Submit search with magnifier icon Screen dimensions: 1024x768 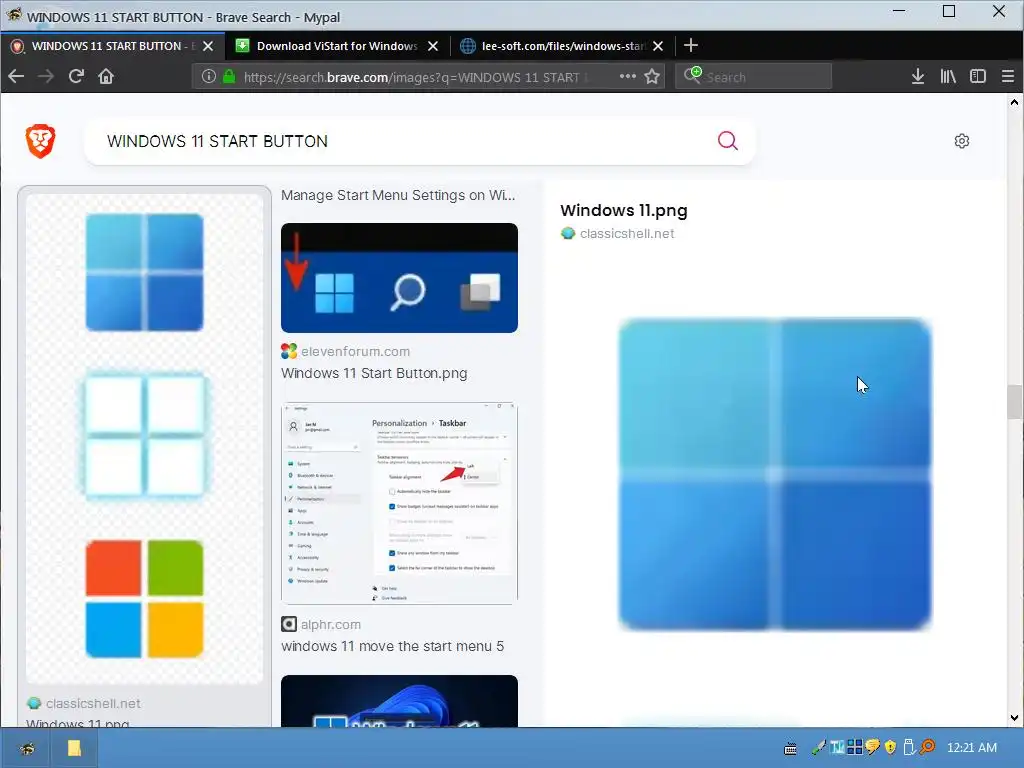click(728, 140)
